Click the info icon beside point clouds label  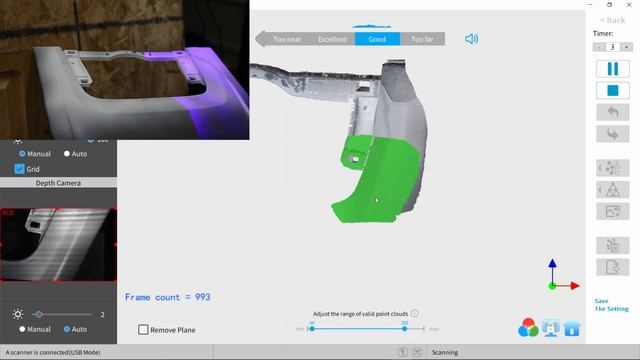tap(414, 313)
